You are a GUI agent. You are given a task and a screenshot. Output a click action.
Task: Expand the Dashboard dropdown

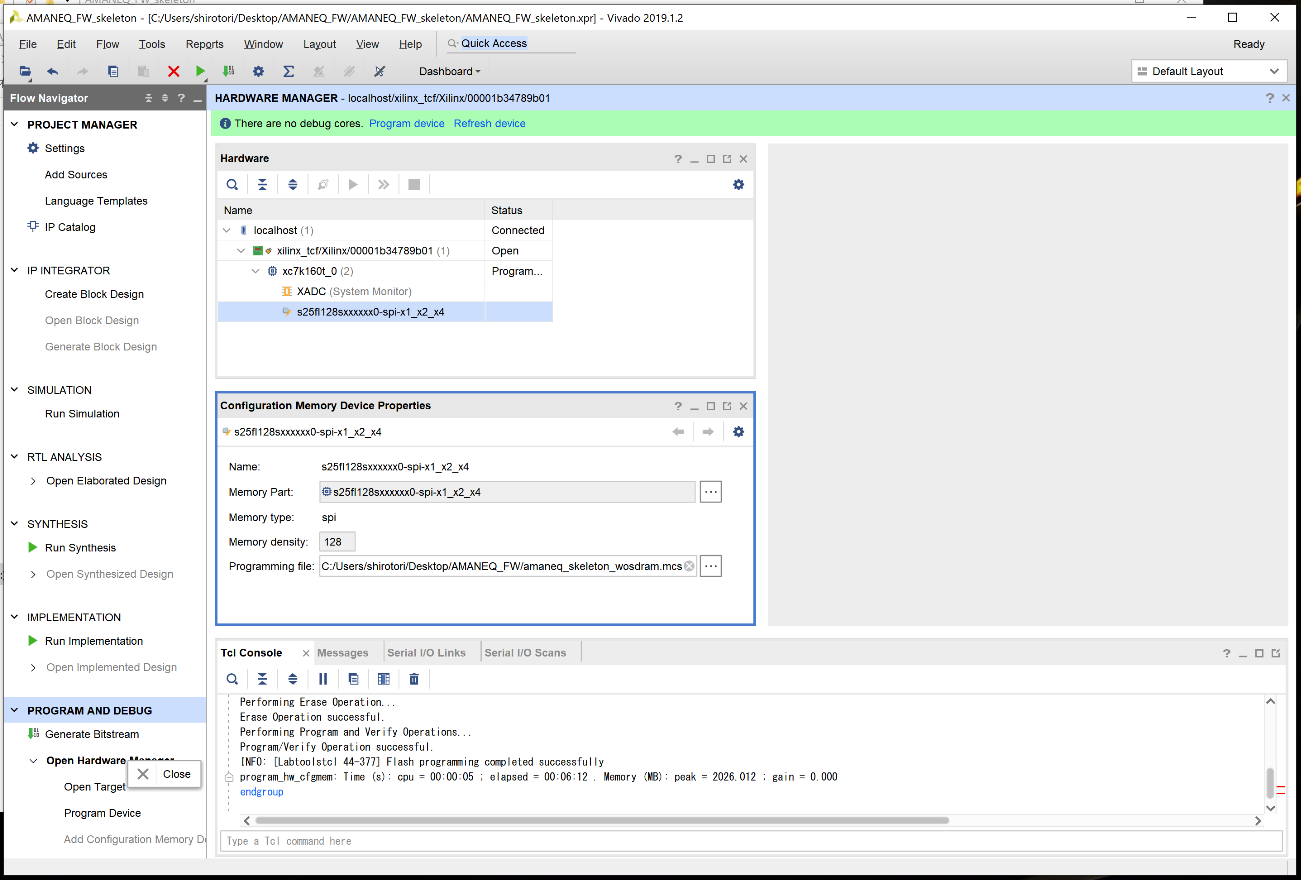coord(449,71)
